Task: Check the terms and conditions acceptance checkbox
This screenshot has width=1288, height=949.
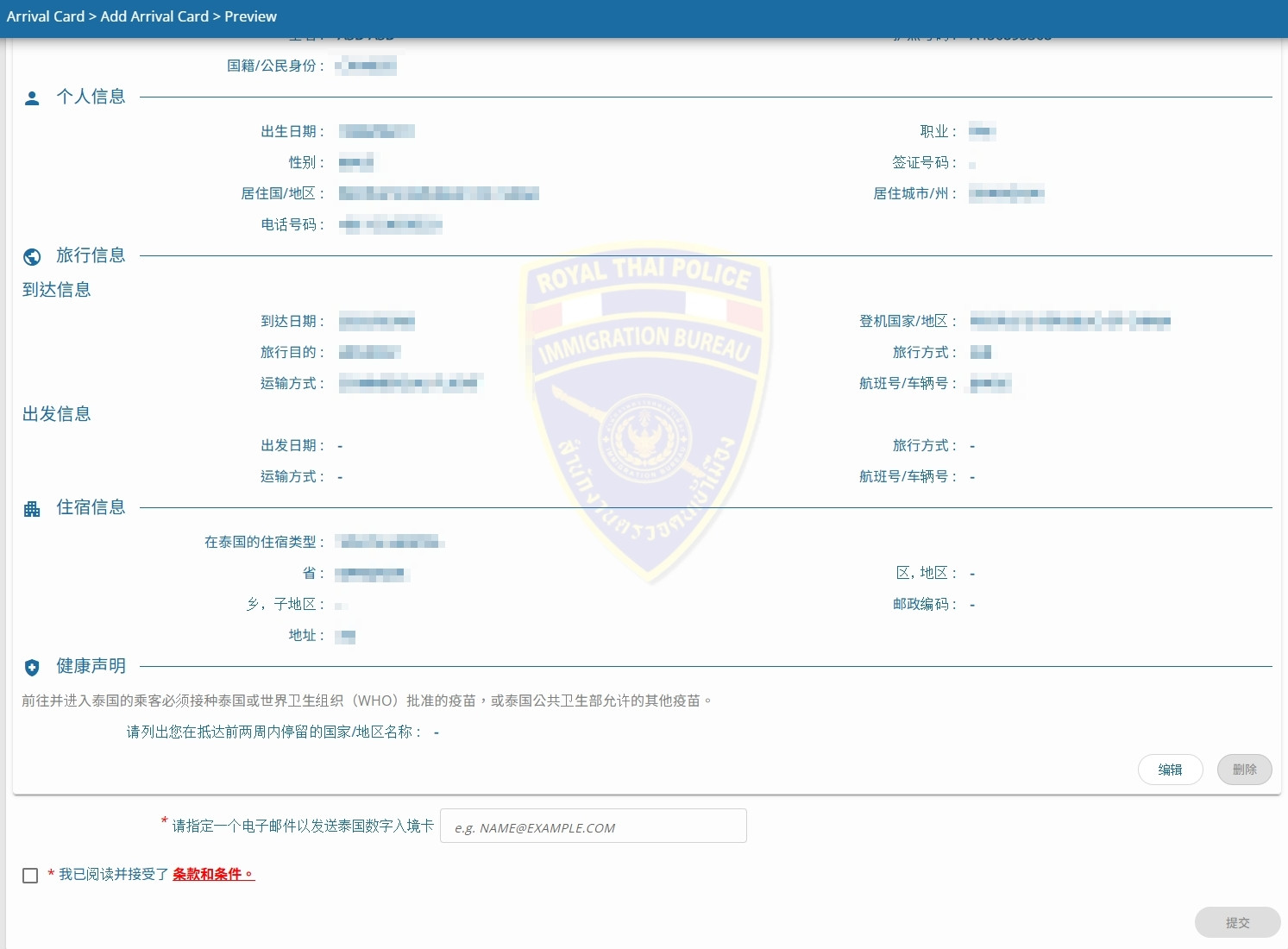Action: pyautogui.click(x=30, y=876)
